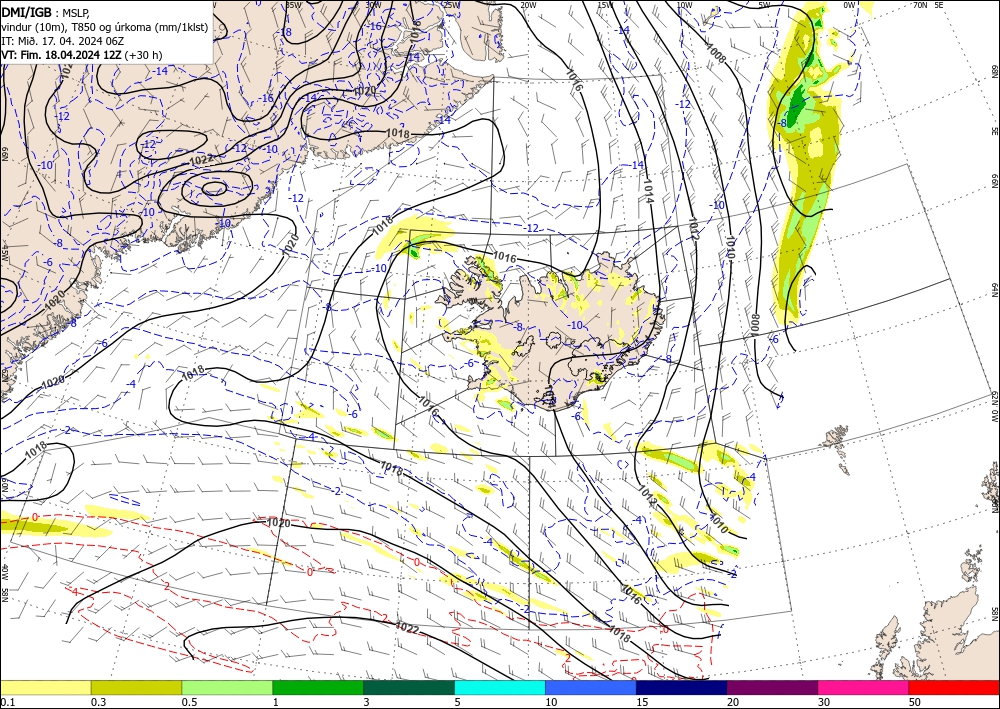The height and width of the screenshot is (709, 1000).
Task: Click the legend scale value "0.1"
Action: point(6,702)
